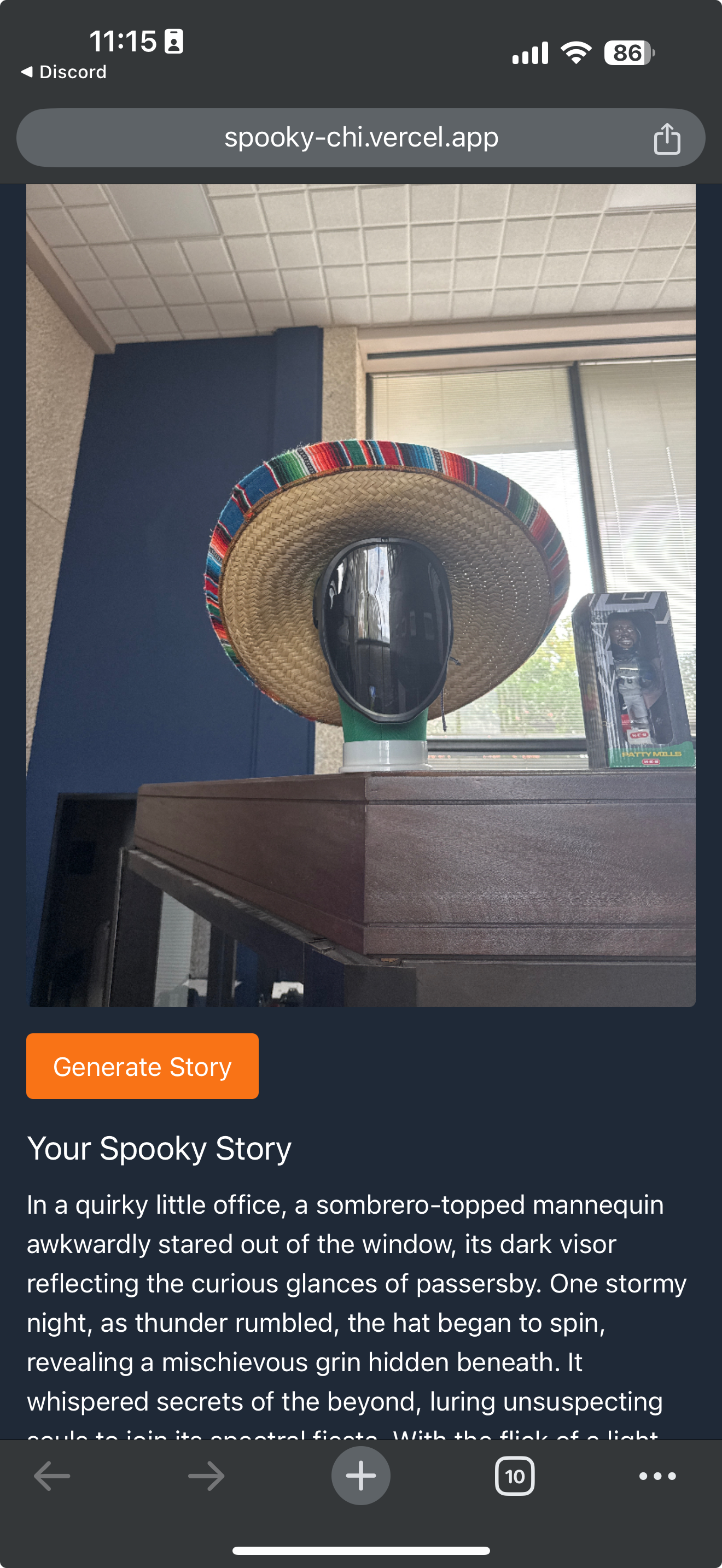Go forward with the right arrow
This screenshot has height=1568, width=722.
click(206, 1476)
